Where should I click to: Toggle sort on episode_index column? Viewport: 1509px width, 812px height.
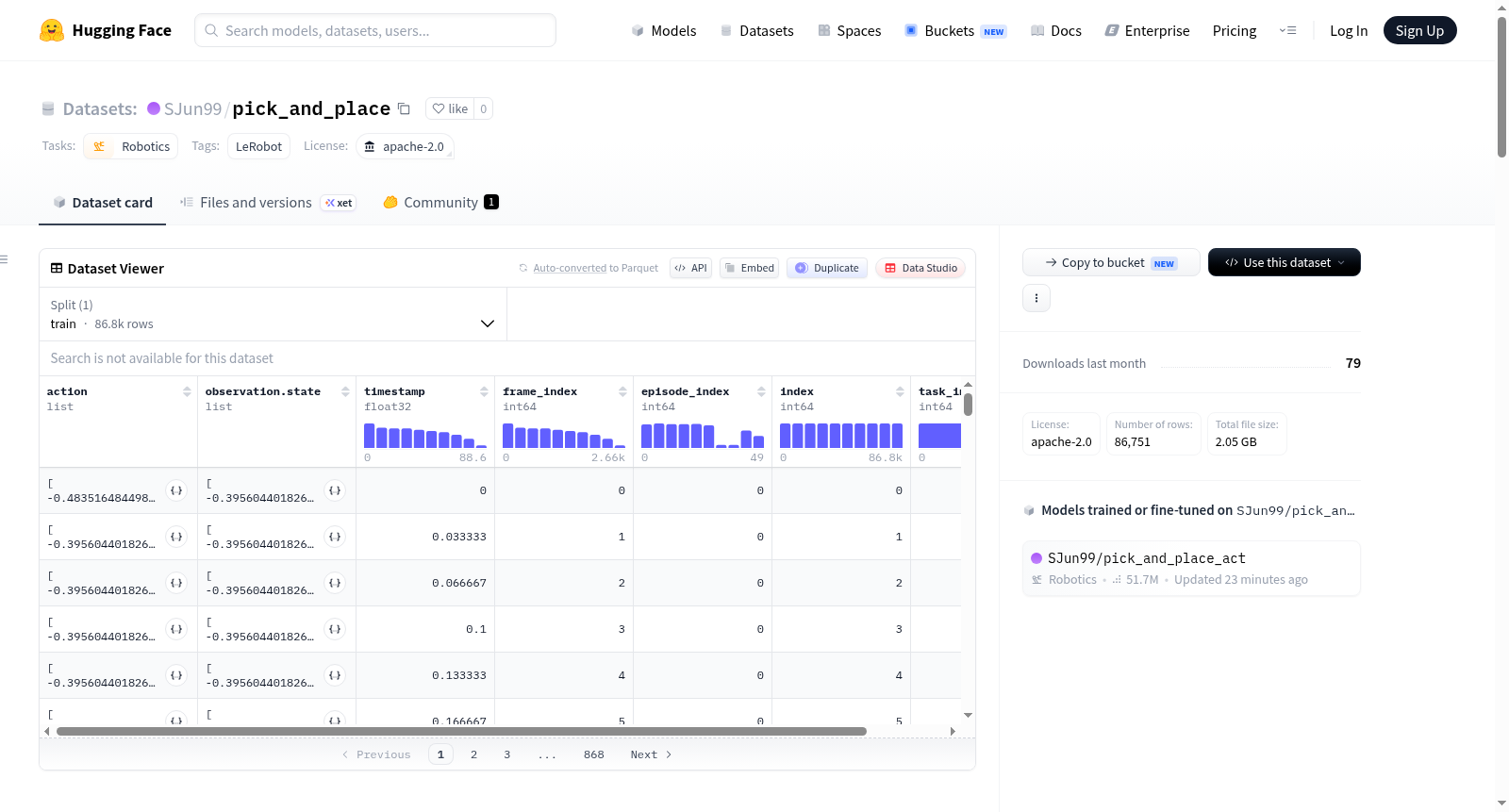point(761,391)
